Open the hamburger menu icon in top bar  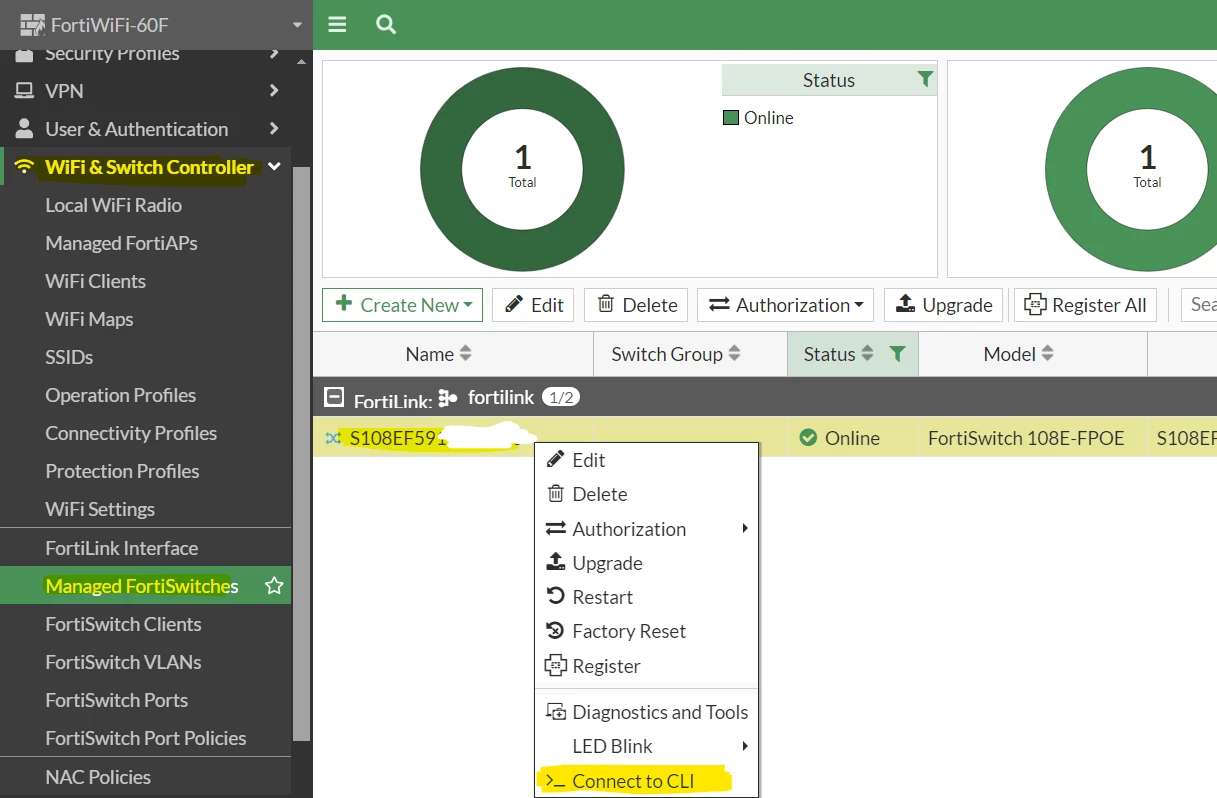(337, 24)
